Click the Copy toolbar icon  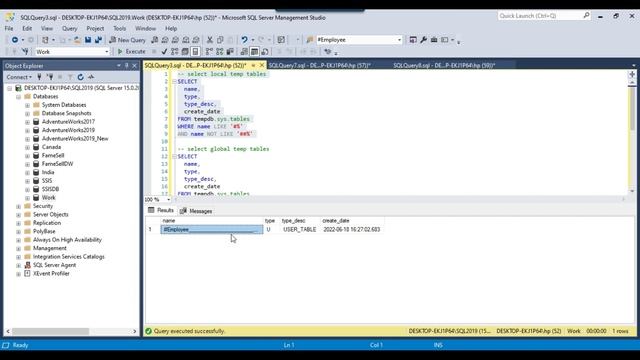(x=220, y=40)
